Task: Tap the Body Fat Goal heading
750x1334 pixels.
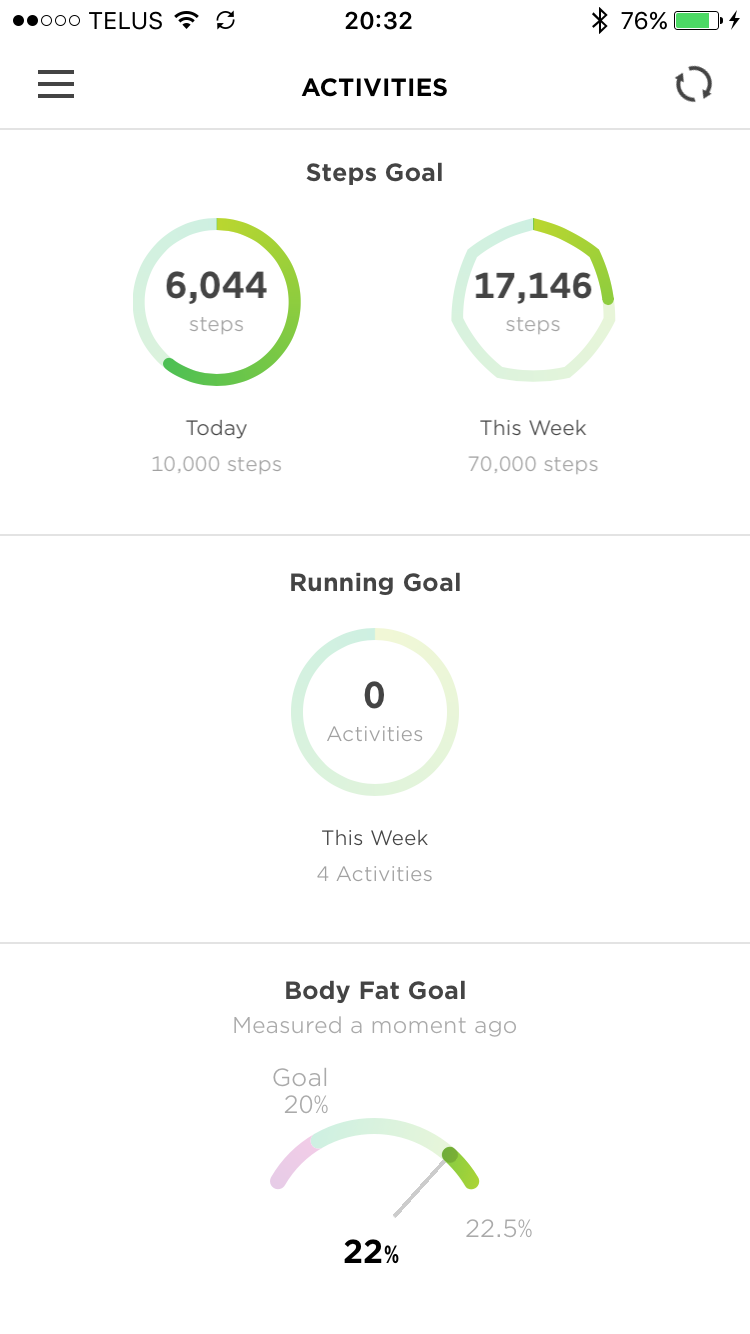Action: tap(375, 991)
